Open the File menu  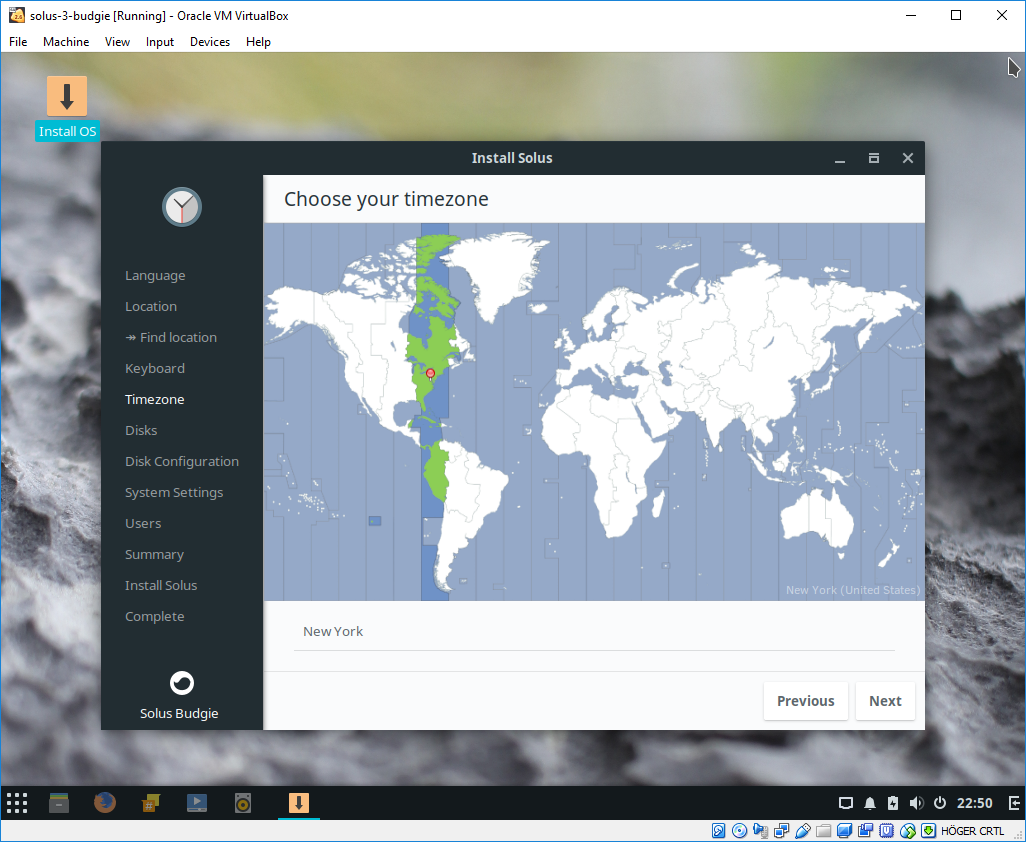18,42
